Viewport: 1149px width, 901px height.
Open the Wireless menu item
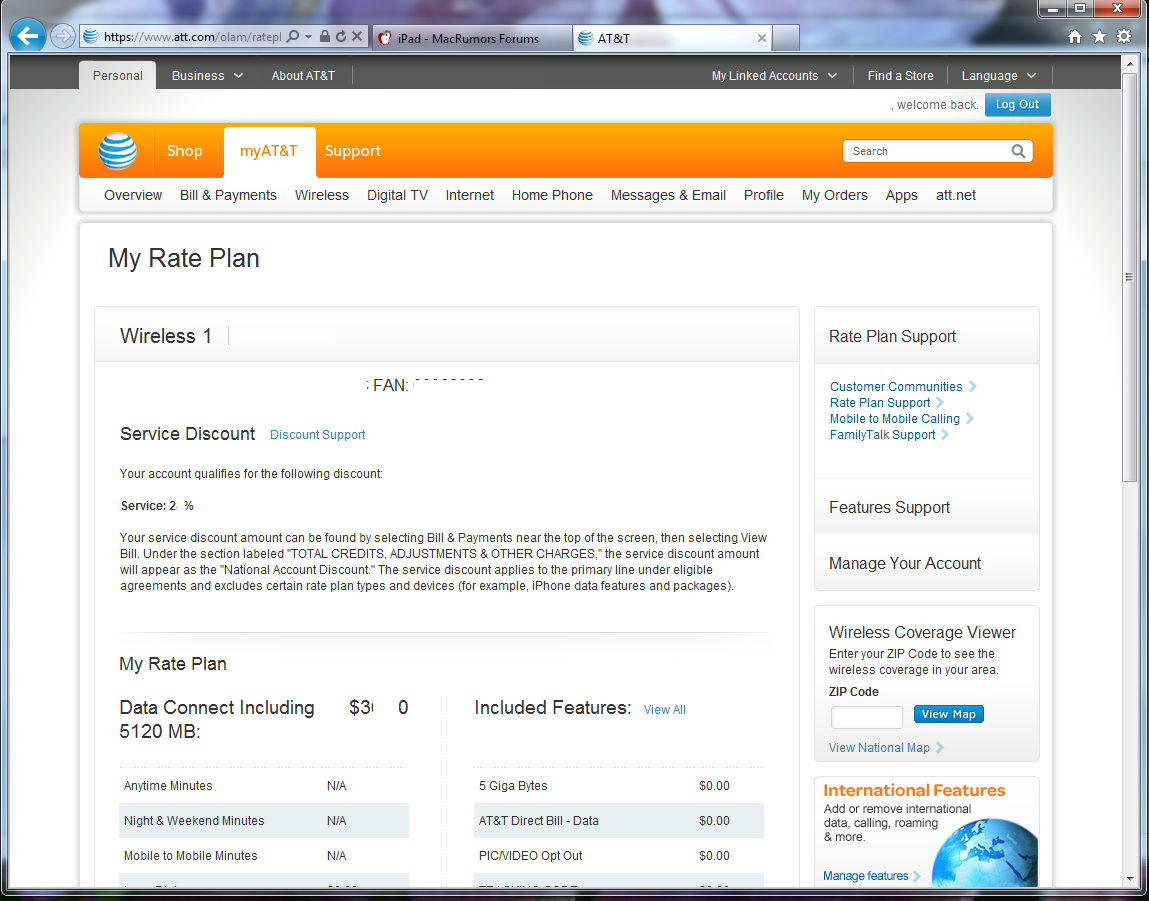point(322,195)
